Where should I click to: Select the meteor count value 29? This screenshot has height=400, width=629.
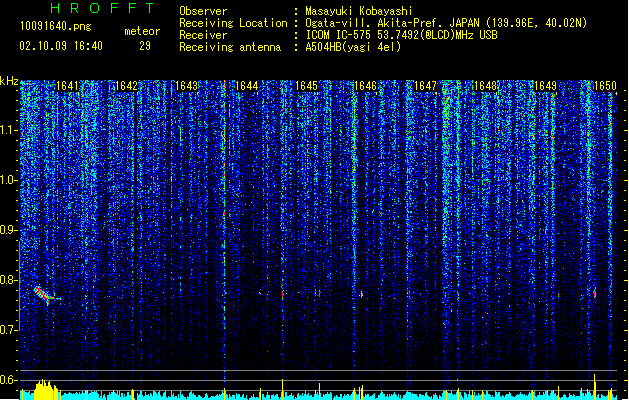[x=145, y=46]
